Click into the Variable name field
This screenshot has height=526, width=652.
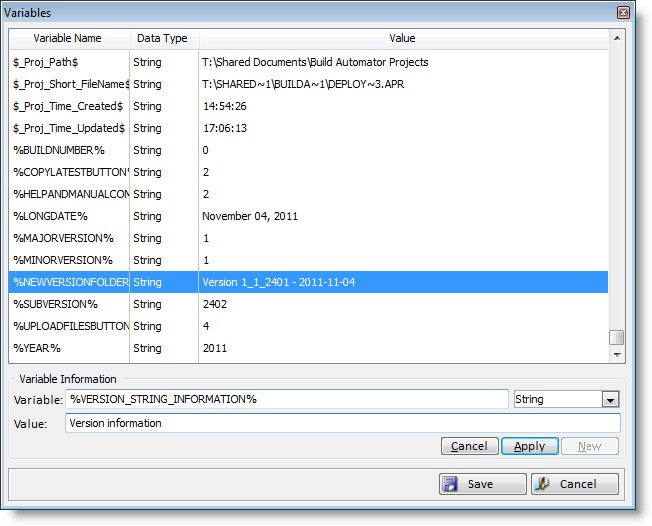286,399
